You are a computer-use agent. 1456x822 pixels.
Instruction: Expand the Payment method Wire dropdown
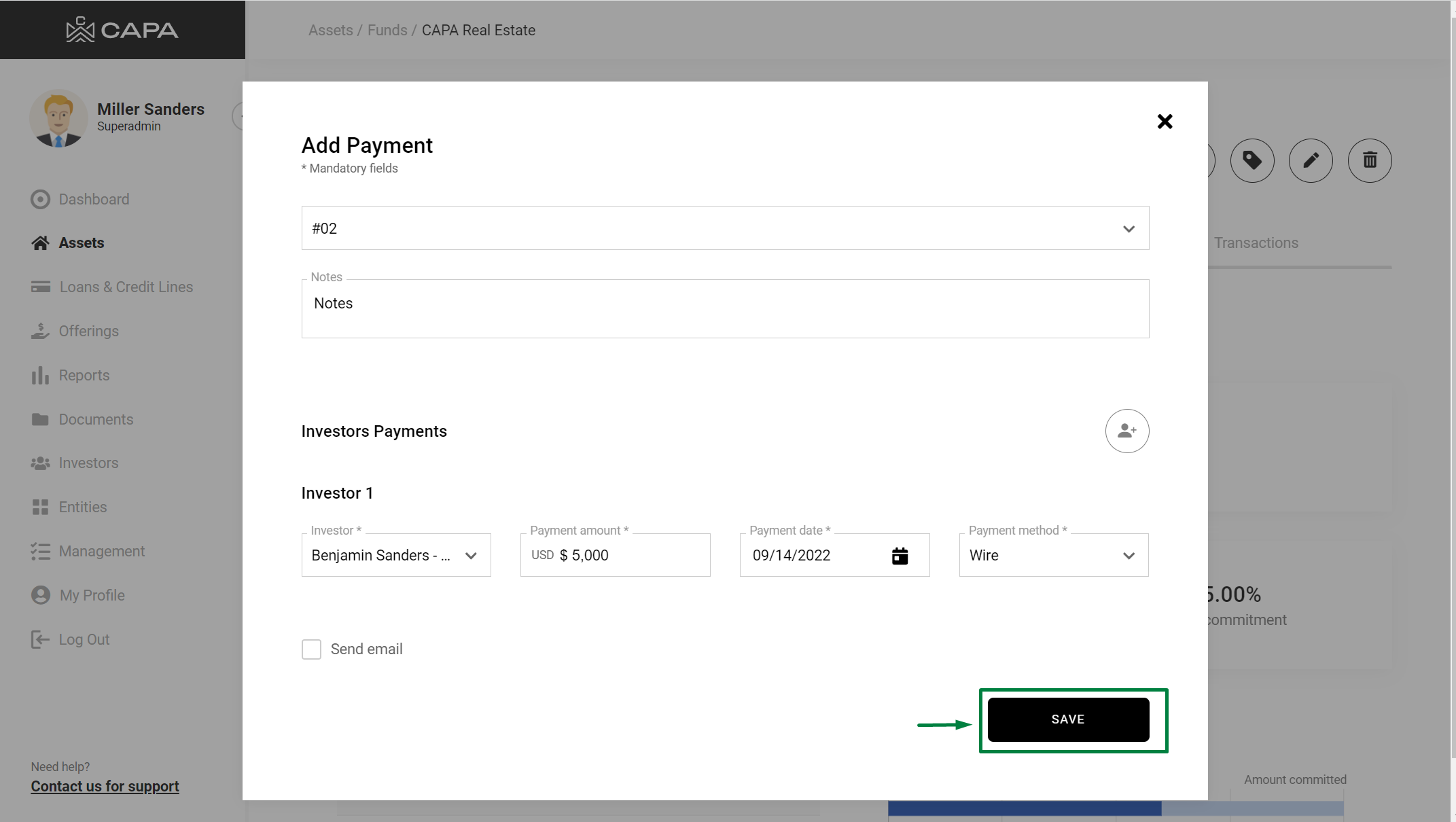tap(1053, 556)
